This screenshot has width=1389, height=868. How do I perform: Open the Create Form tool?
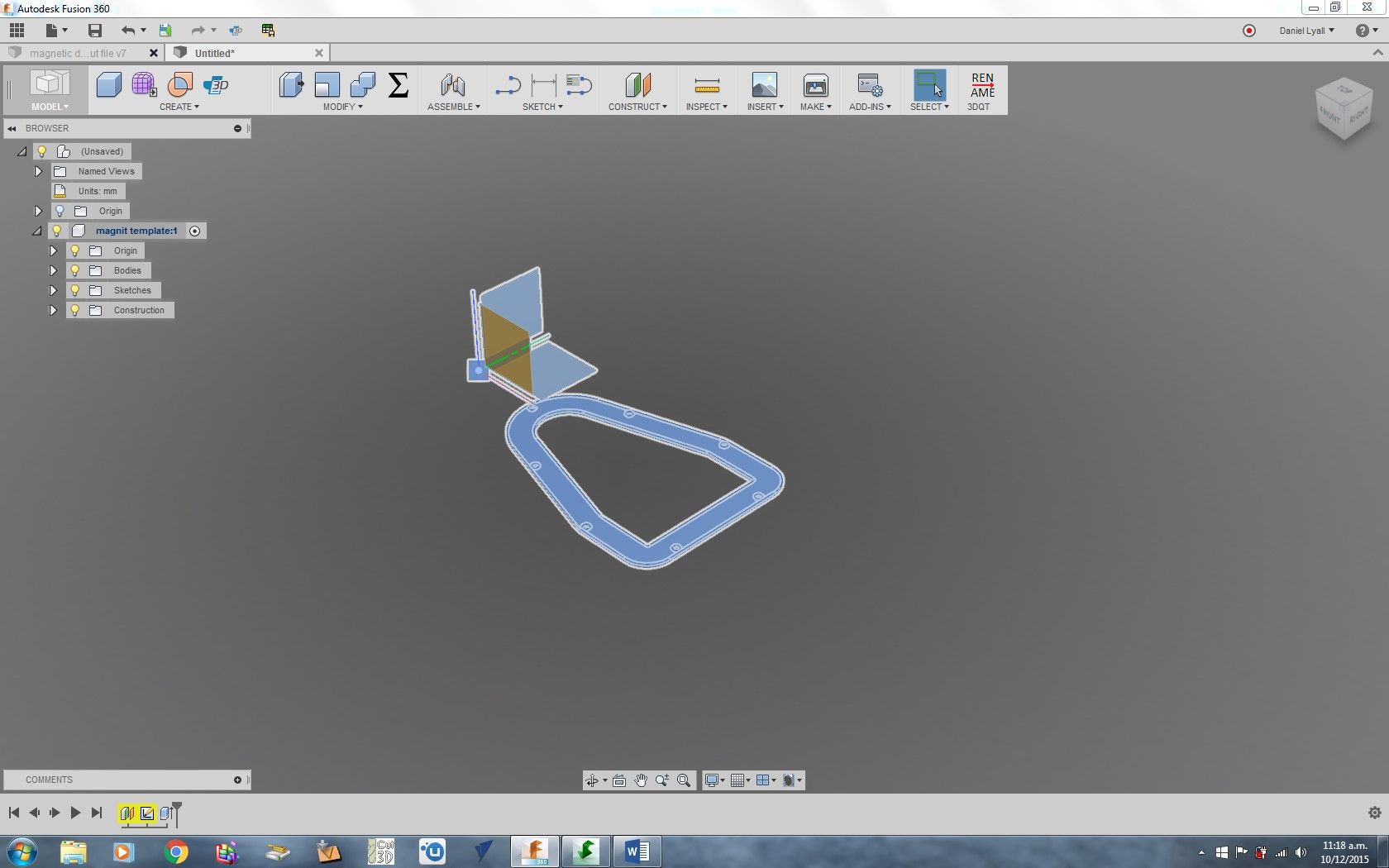click(144, 85)
